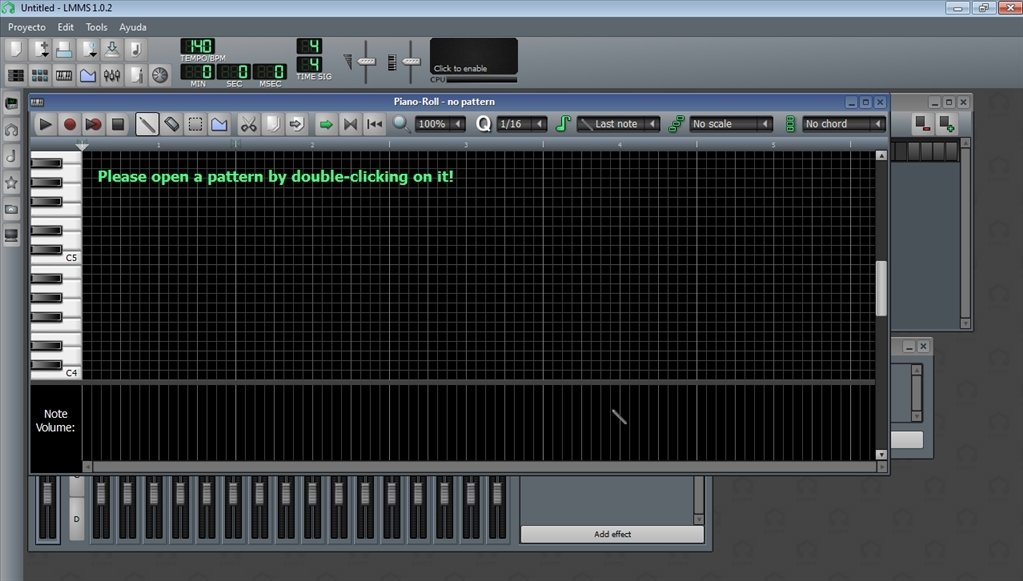Create a new project from the main toolbar
Screen dimensions: 1023x581
(x=15, y=49)
